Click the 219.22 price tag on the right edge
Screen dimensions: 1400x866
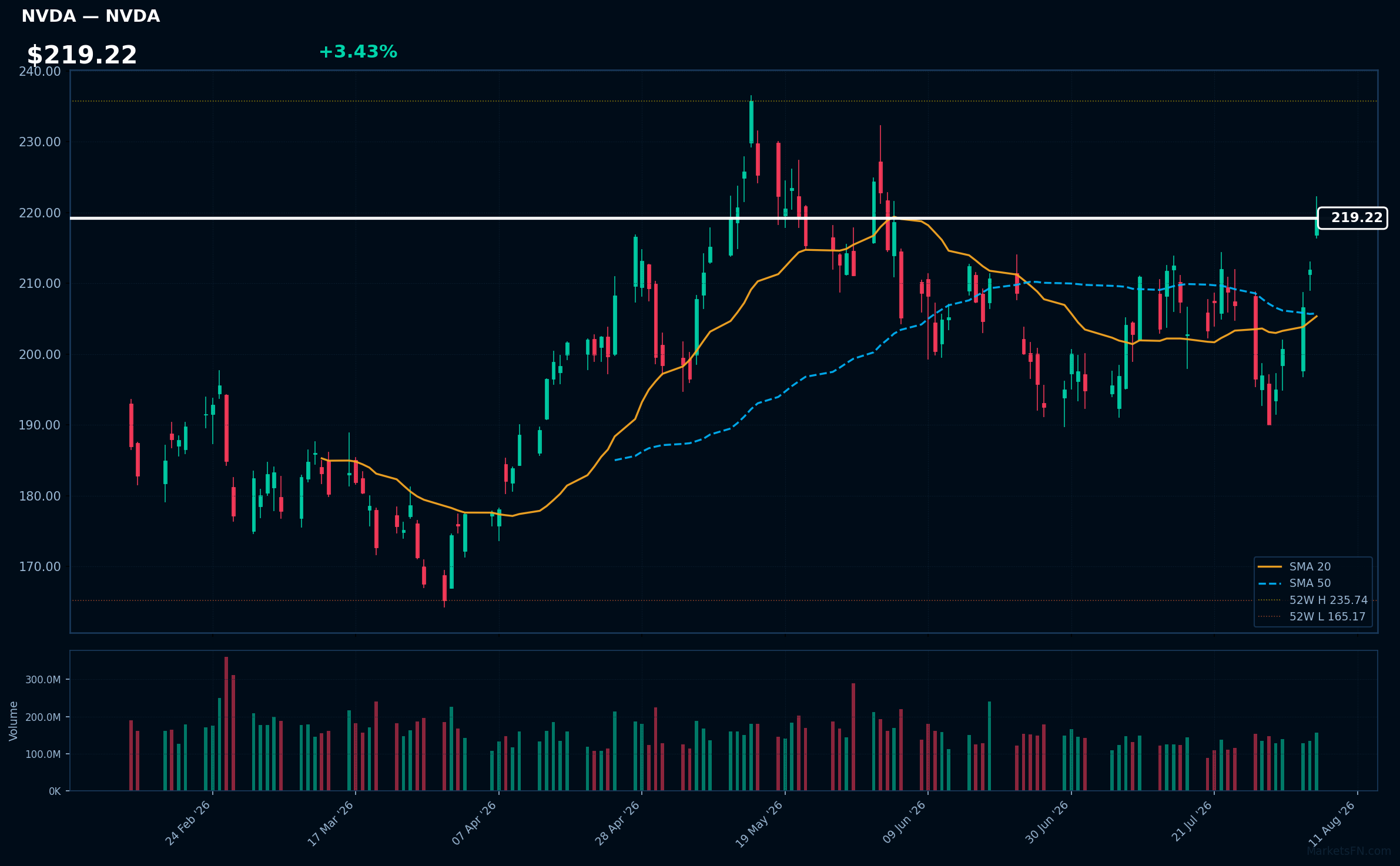pyautogui.click(x=1352, y=218)
